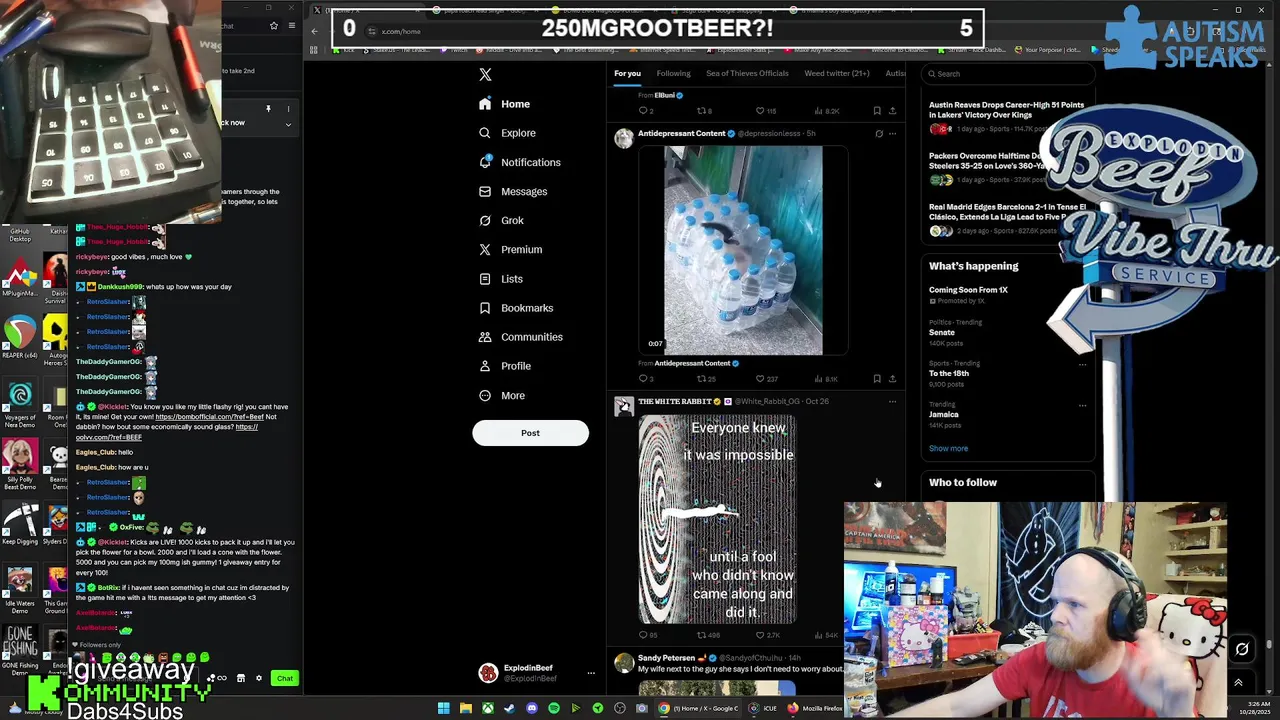Open File Explorer from taskbar

click(465, 708)
